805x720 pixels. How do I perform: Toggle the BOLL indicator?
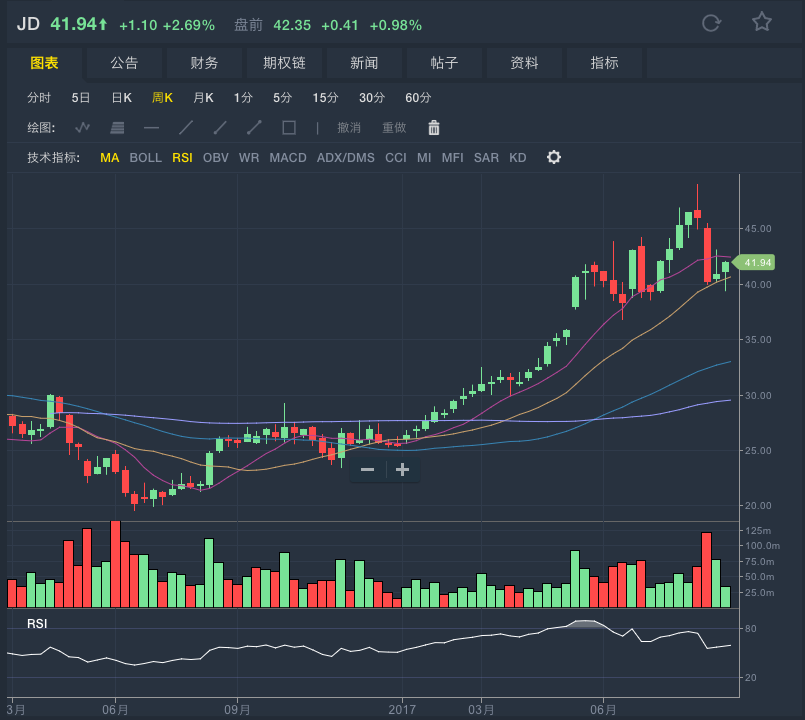(x=145, y=158)
